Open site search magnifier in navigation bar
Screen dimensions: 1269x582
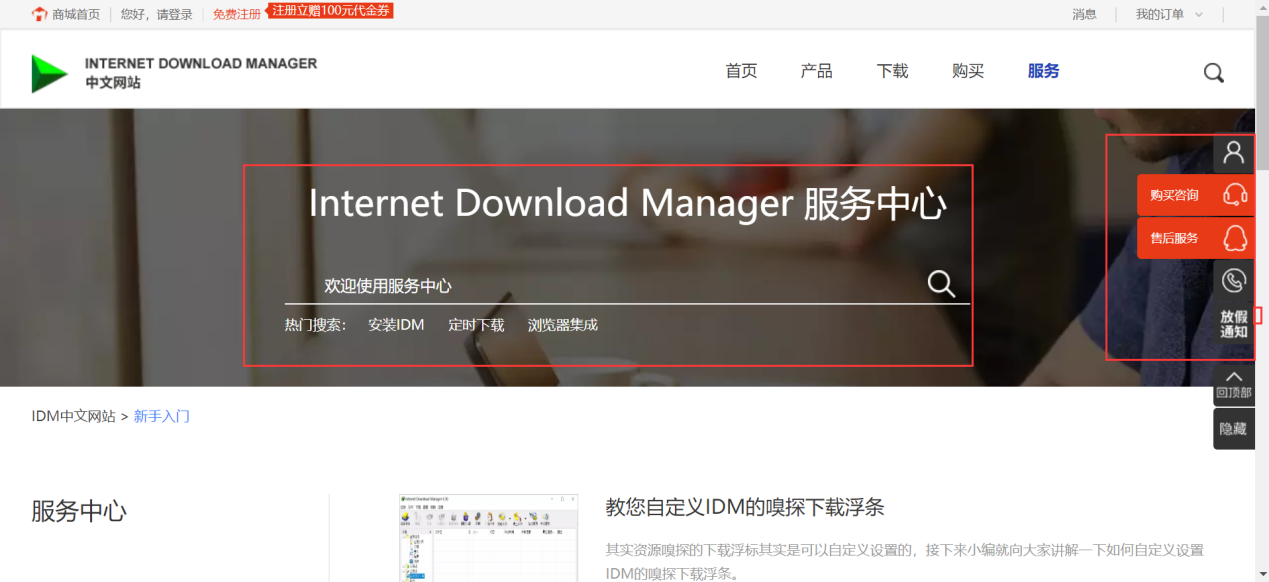1213,72
